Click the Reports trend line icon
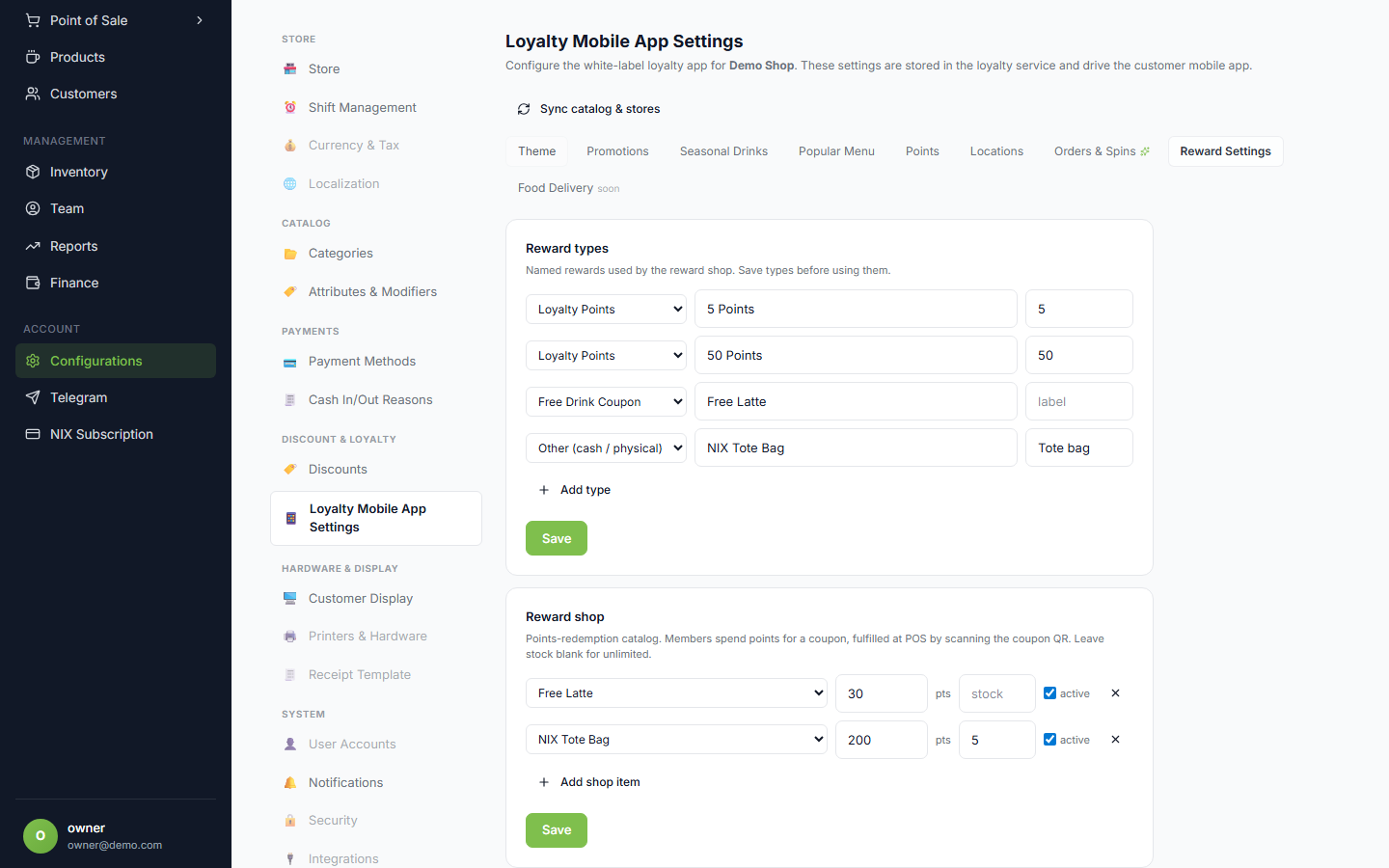 33,246
